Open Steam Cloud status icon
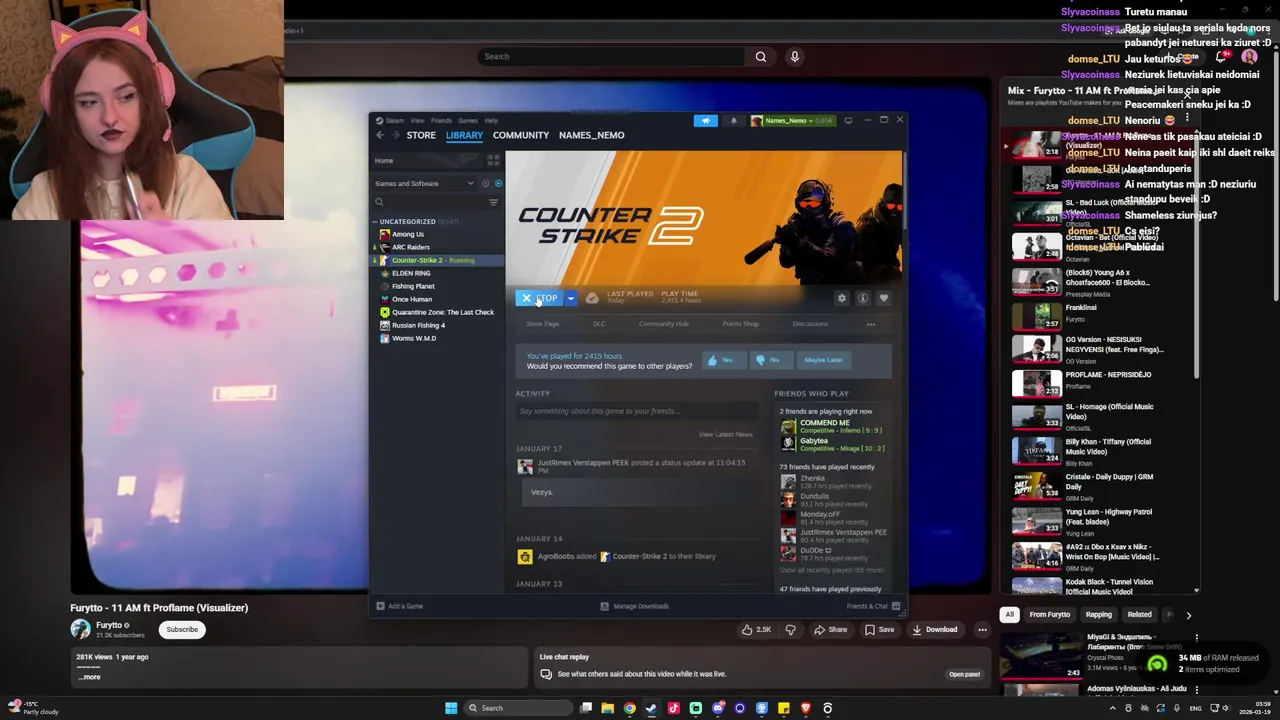Viewport: 1280px width, 720px height. click(592, 298)
